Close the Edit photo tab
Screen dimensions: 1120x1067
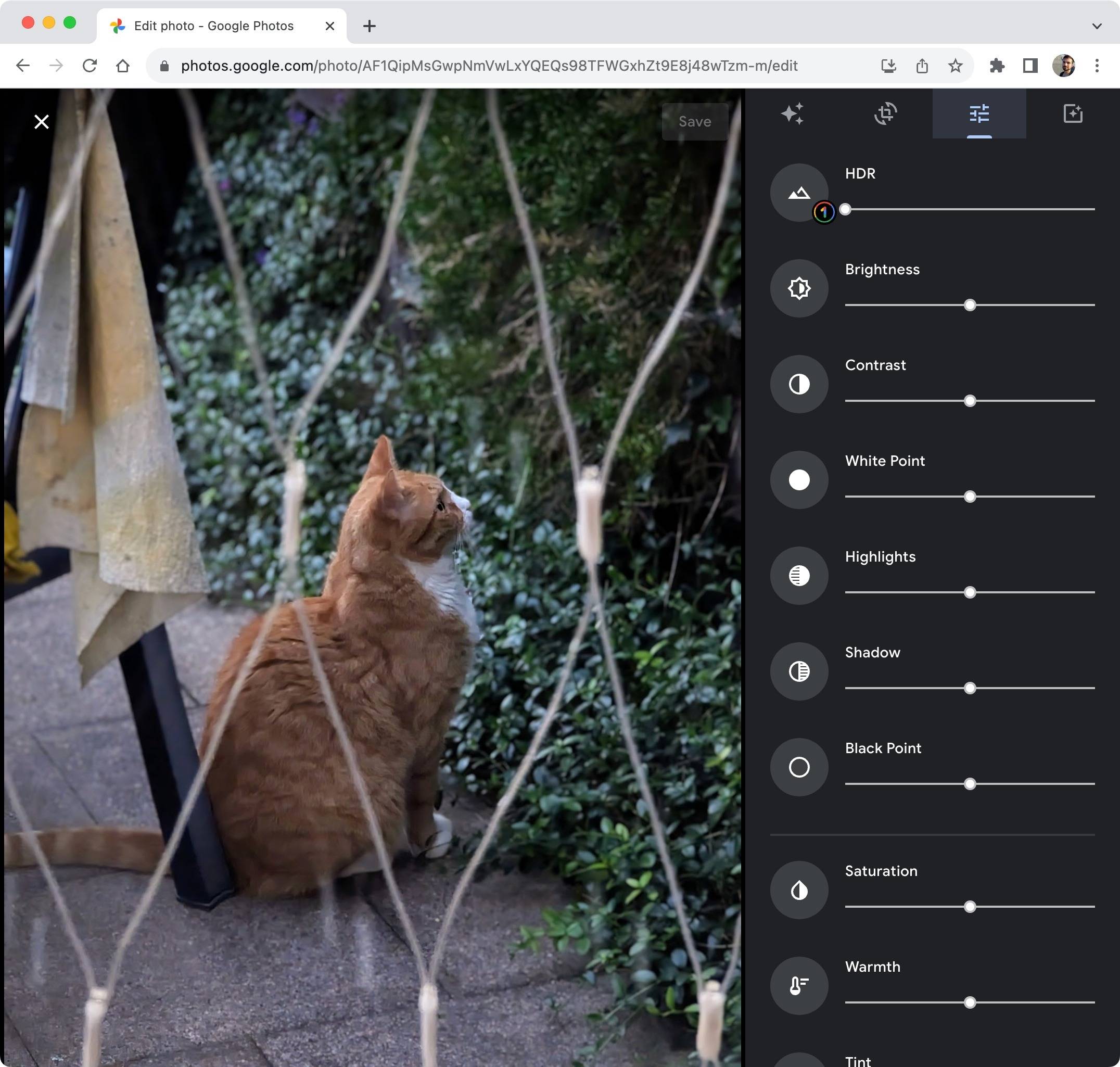(330, 26)
